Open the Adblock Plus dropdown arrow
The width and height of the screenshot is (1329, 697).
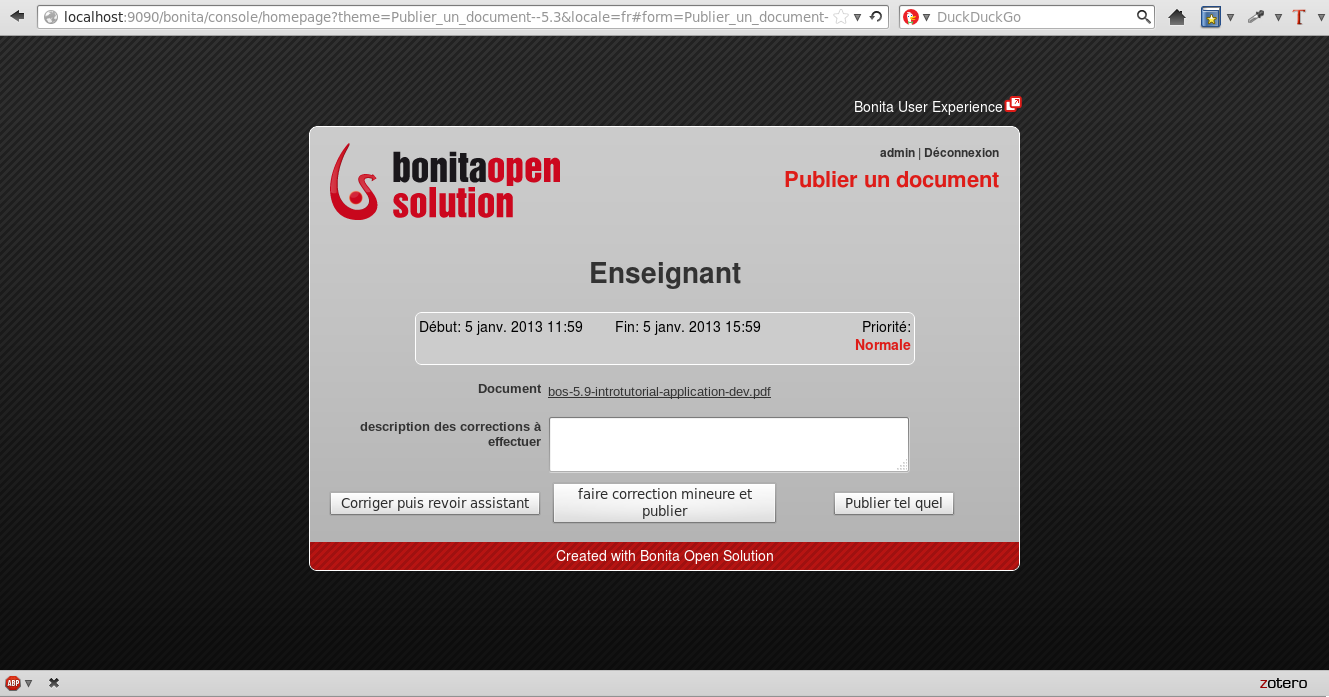[x=28, y=683]
